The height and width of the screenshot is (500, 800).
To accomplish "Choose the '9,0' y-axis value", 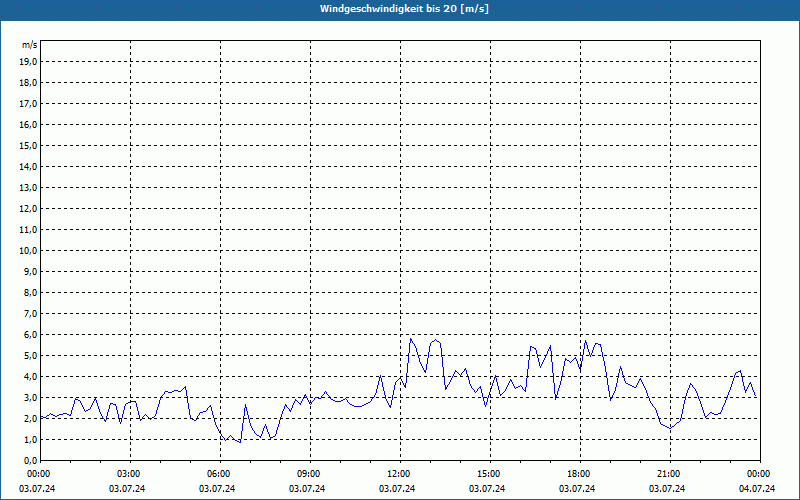I will pos(31,271).
